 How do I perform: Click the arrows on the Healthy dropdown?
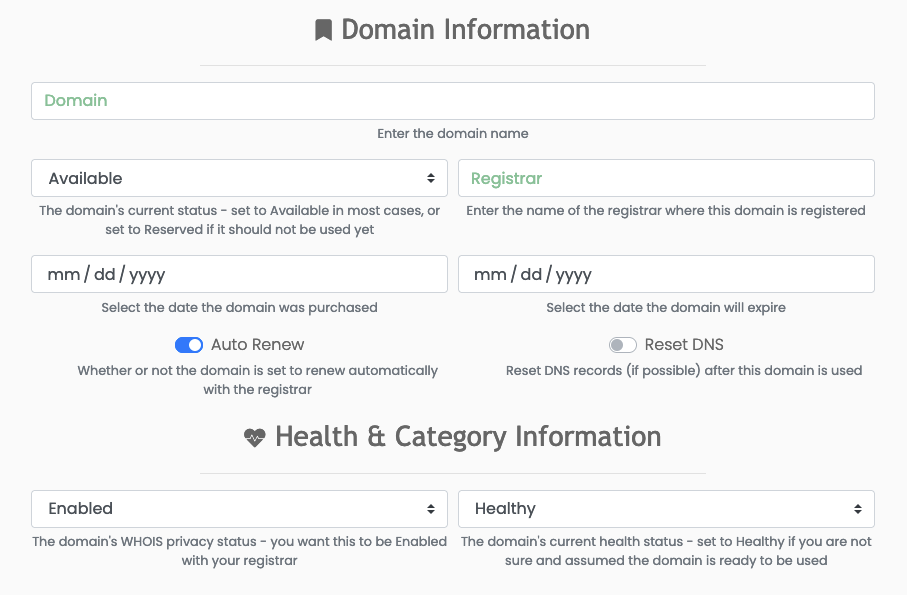[x=858, y=509]
